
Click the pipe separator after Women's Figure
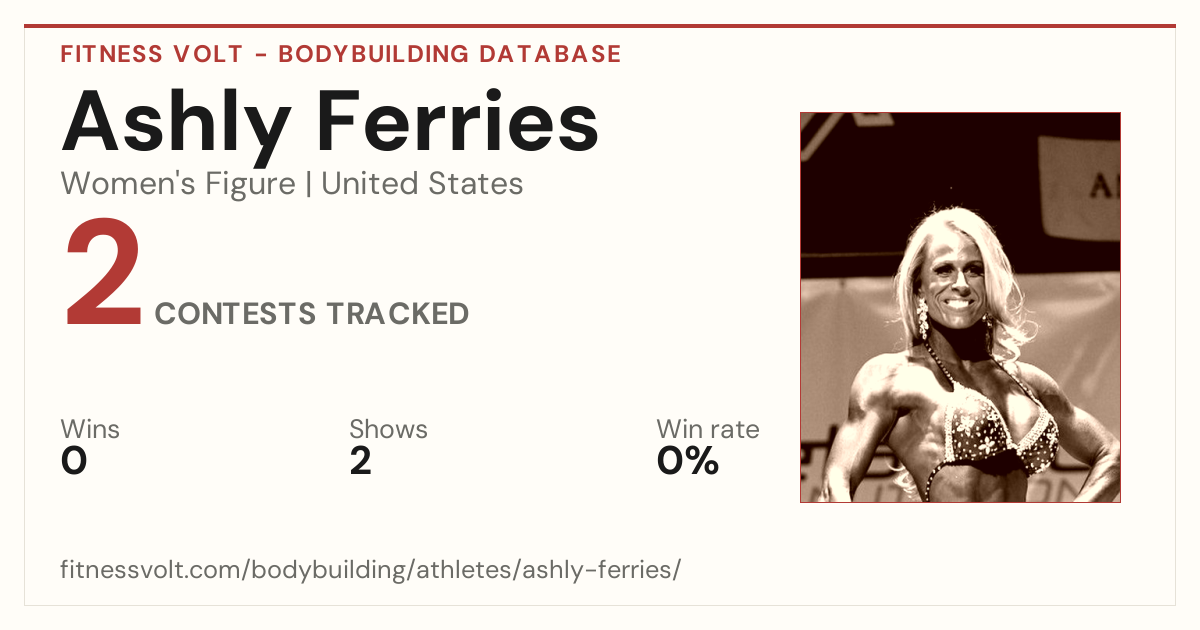tap(309, 185)
